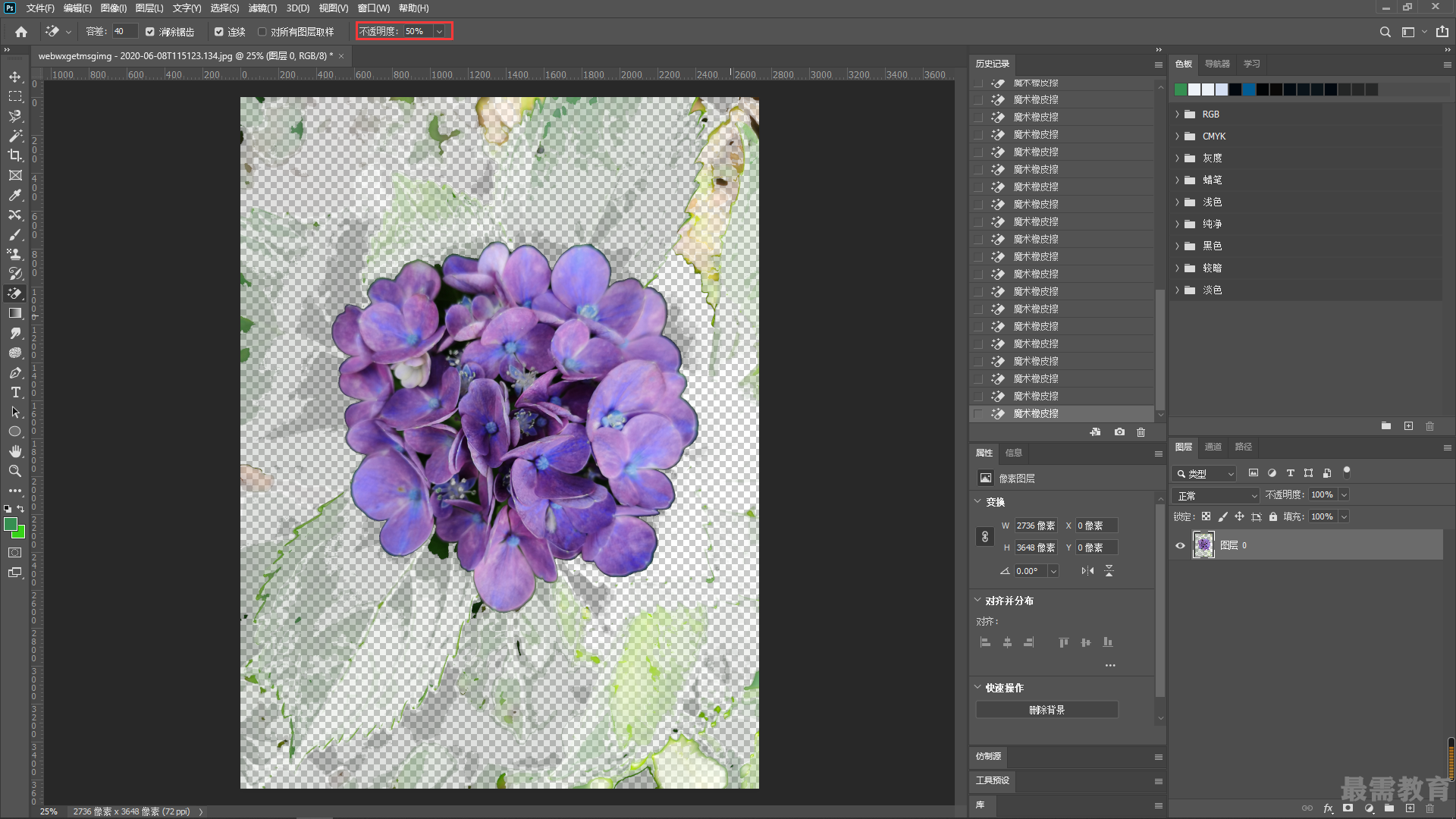Select the Lasso tool
The width and height of the screenshot is (1456, 819).
click(15, 116)
